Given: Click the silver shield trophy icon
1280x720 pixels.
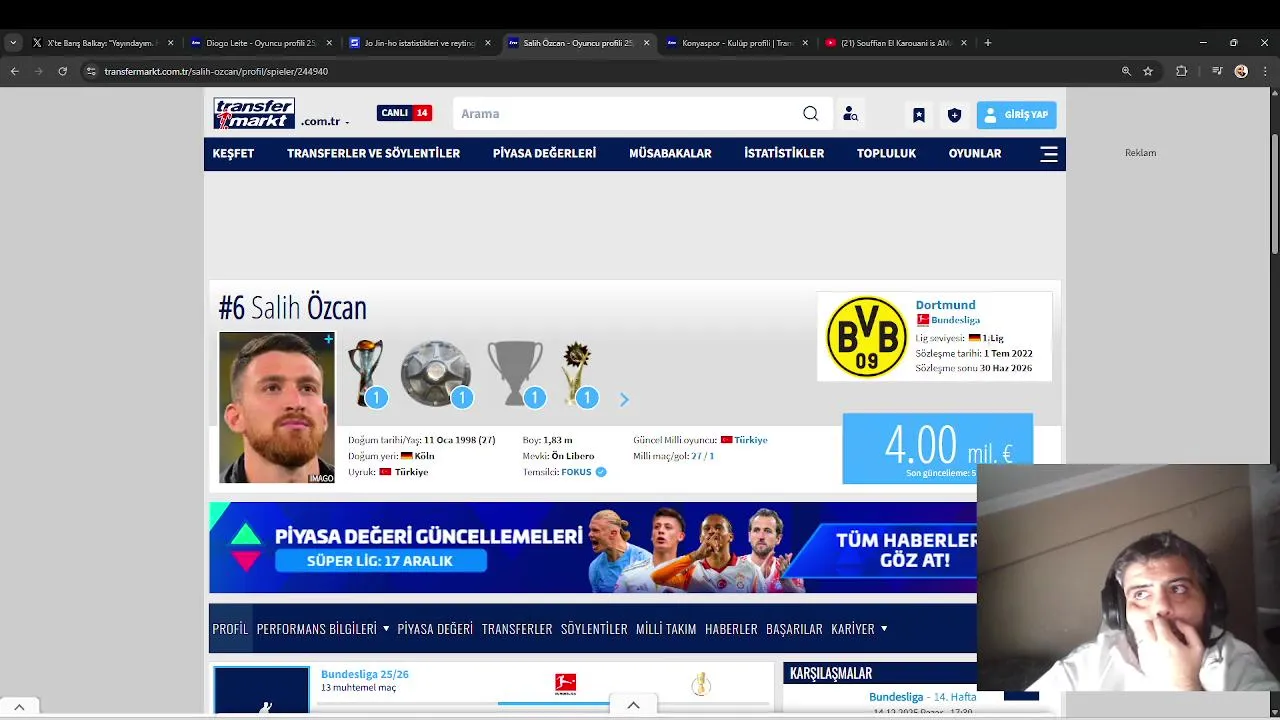Looking at the screenshot, I should click(436, 373).
